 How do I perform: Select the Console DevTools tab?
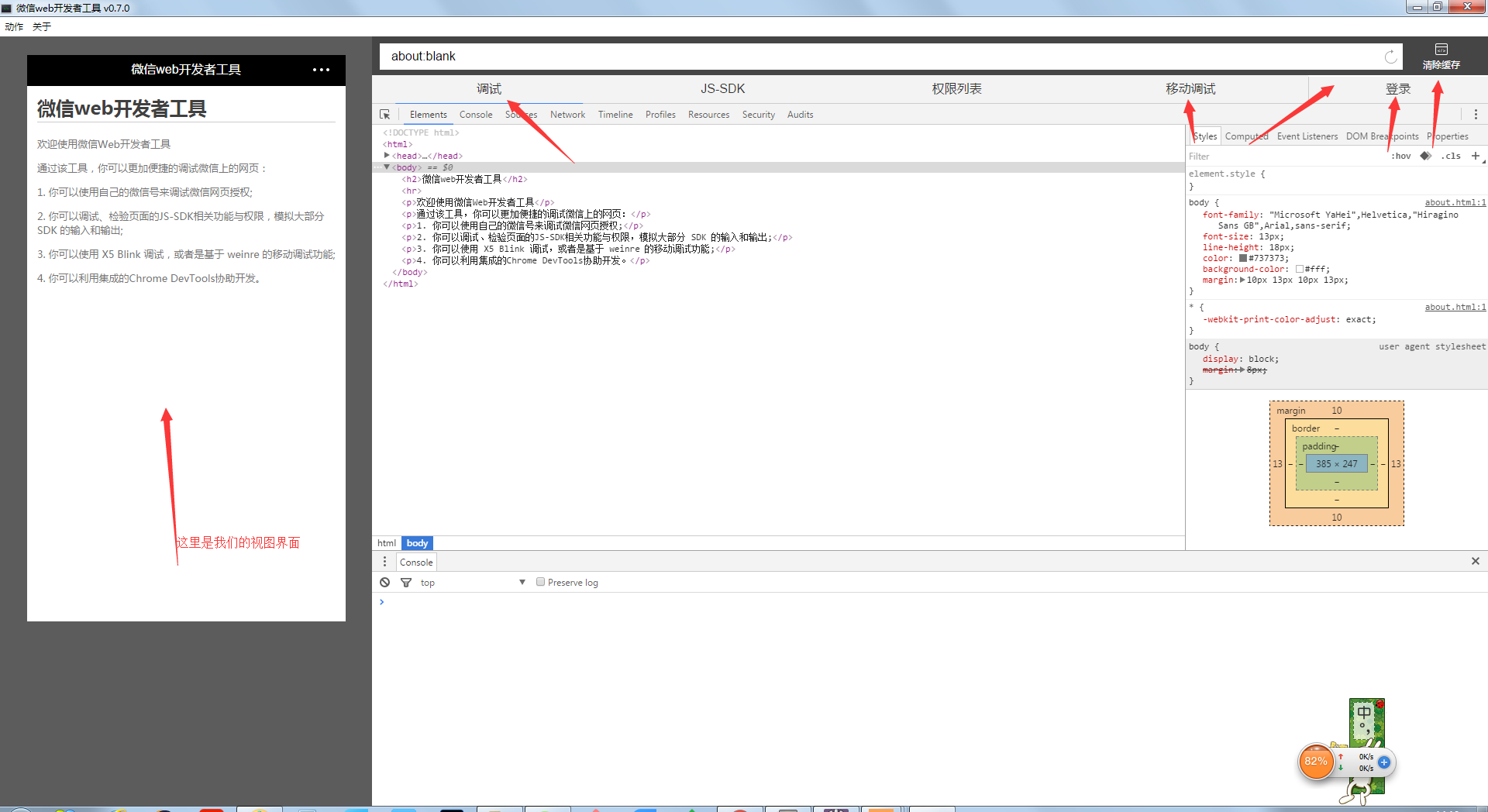coord(476,115)
